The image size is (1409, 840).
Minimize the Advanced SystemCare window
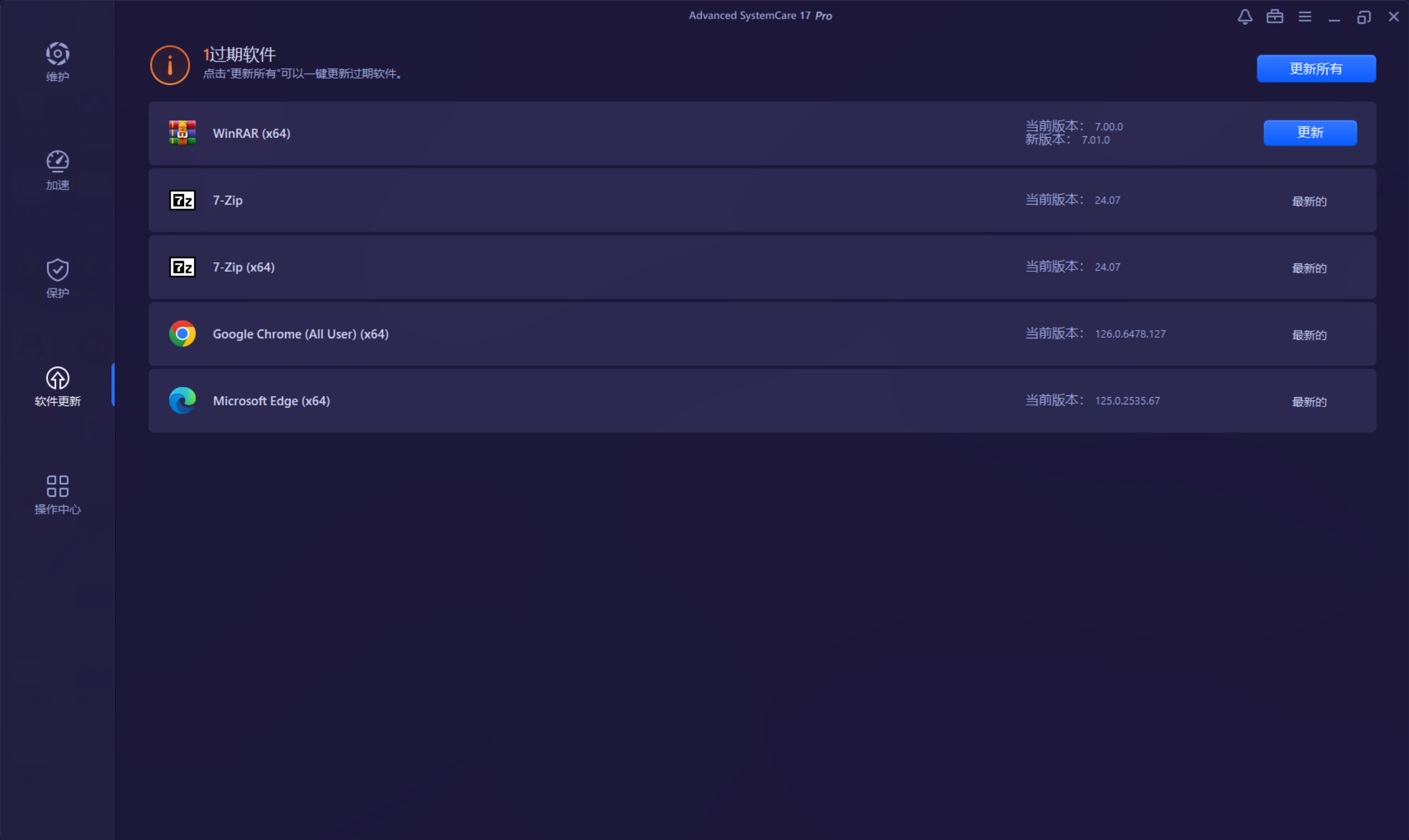click(1334, 18)
